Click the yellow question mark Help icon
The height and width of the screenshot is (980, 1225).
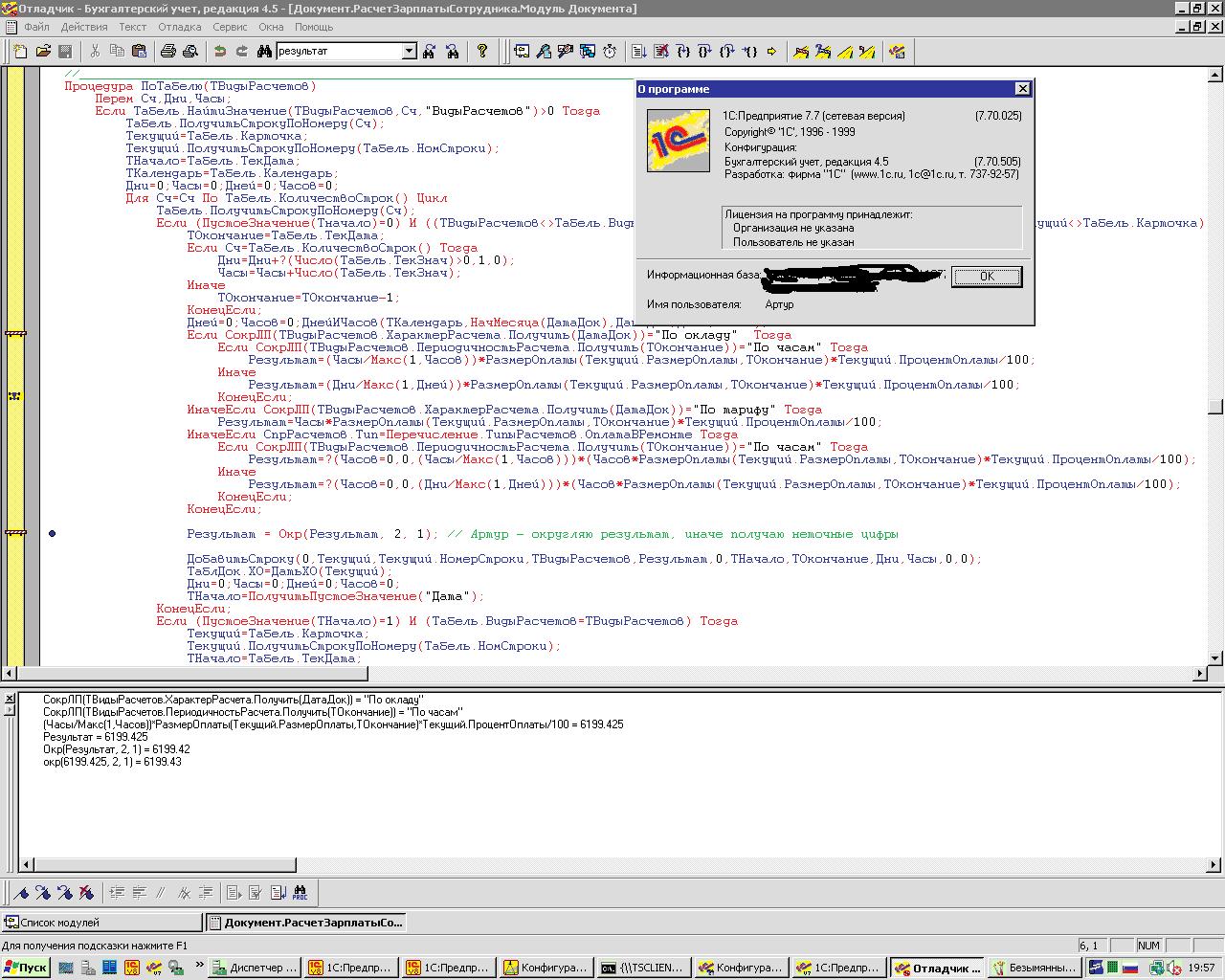482,52
